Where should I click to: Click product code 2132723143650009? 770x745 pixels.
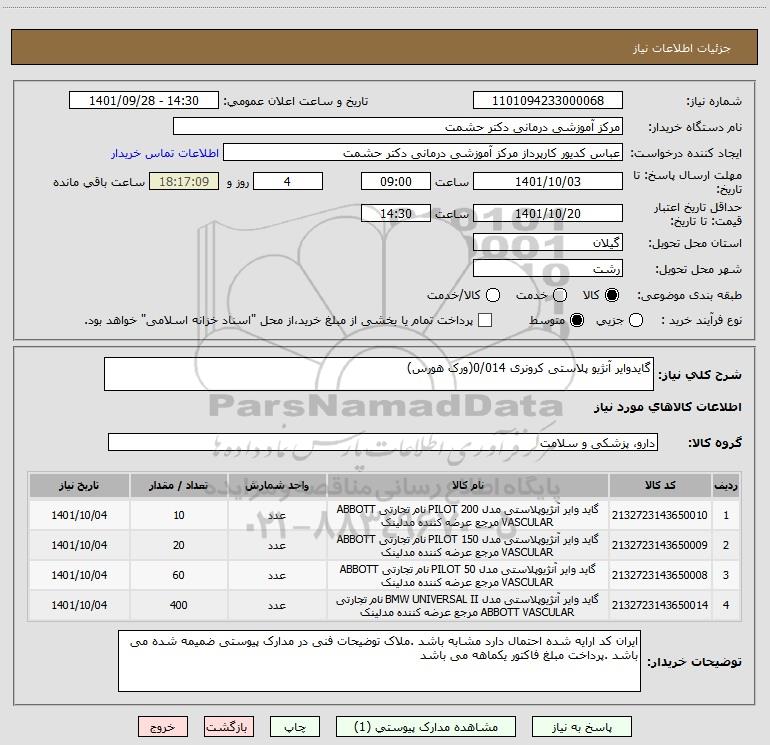pos(660,545)
